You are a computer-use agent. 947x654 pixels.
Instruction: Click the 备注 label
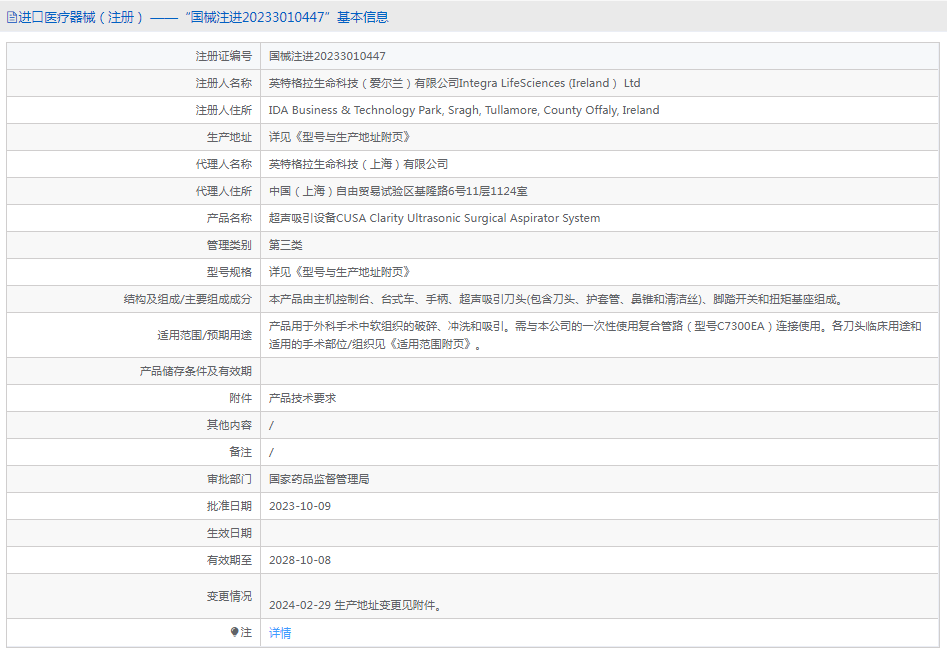pos(240,452)
